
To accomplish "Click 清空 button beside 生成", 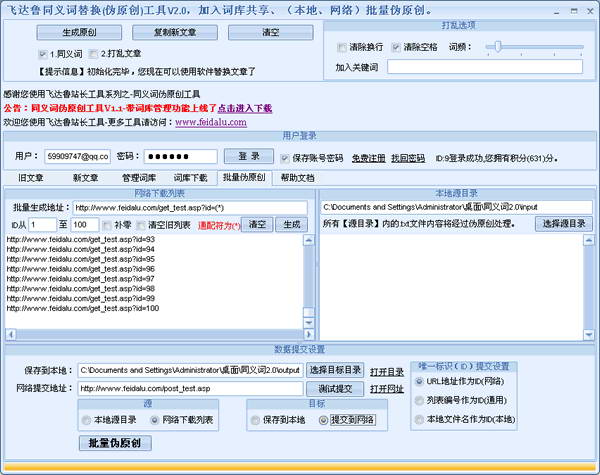I will pyautogui.click(x=258, y=224).
